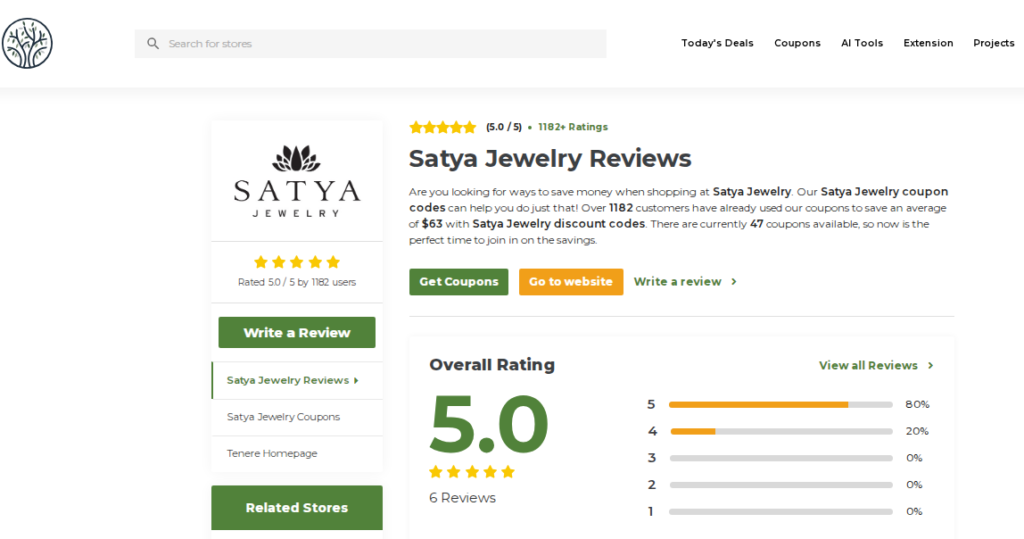This screenshot has width=1024, height=539.
Task: Click the chevron beside View all Reviews
Action: tap(931, 366)
